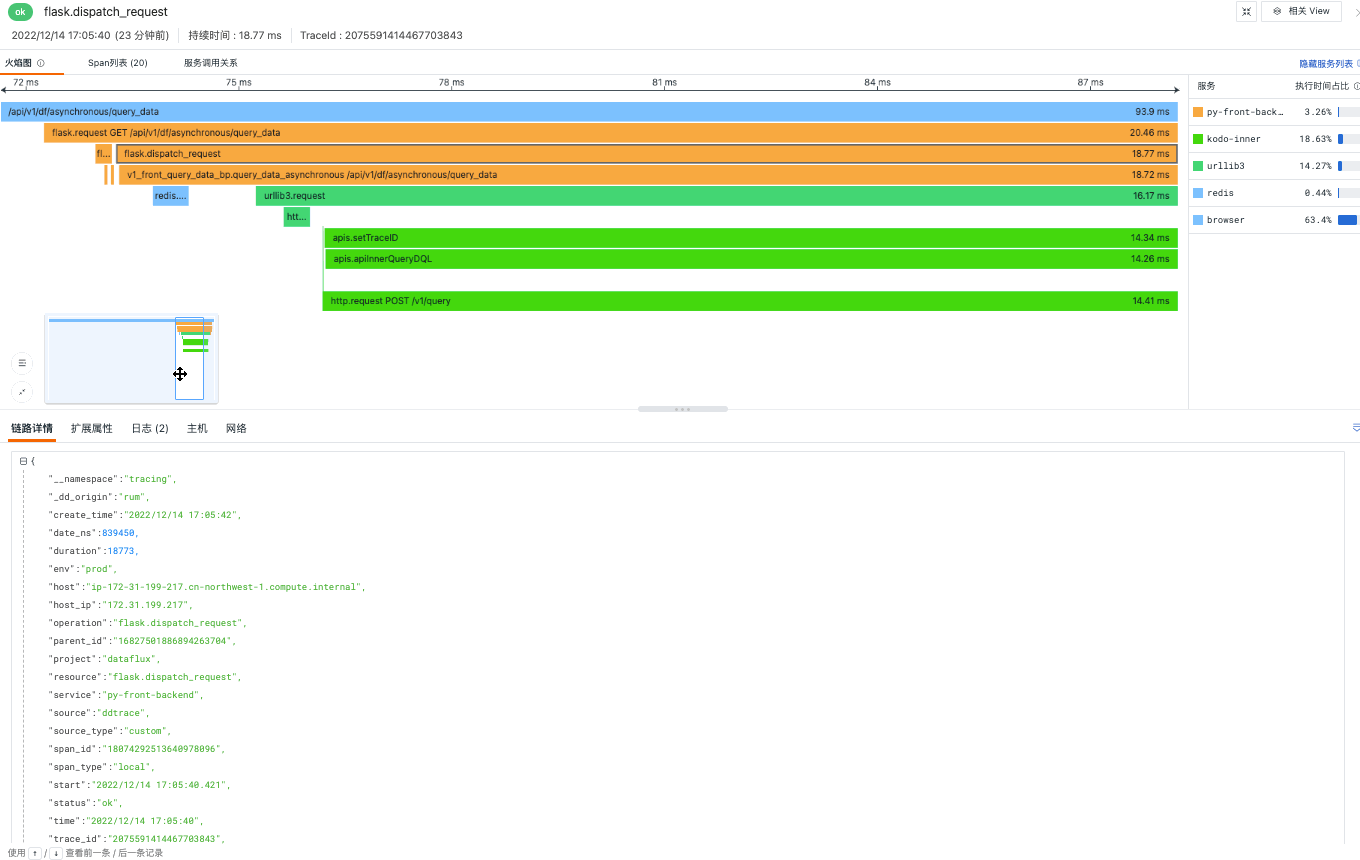The height and width of the screenshot is (860, 1360).
Task: Select the apis.apiInnerQueryDQL span bar
Action: [751, 259]
